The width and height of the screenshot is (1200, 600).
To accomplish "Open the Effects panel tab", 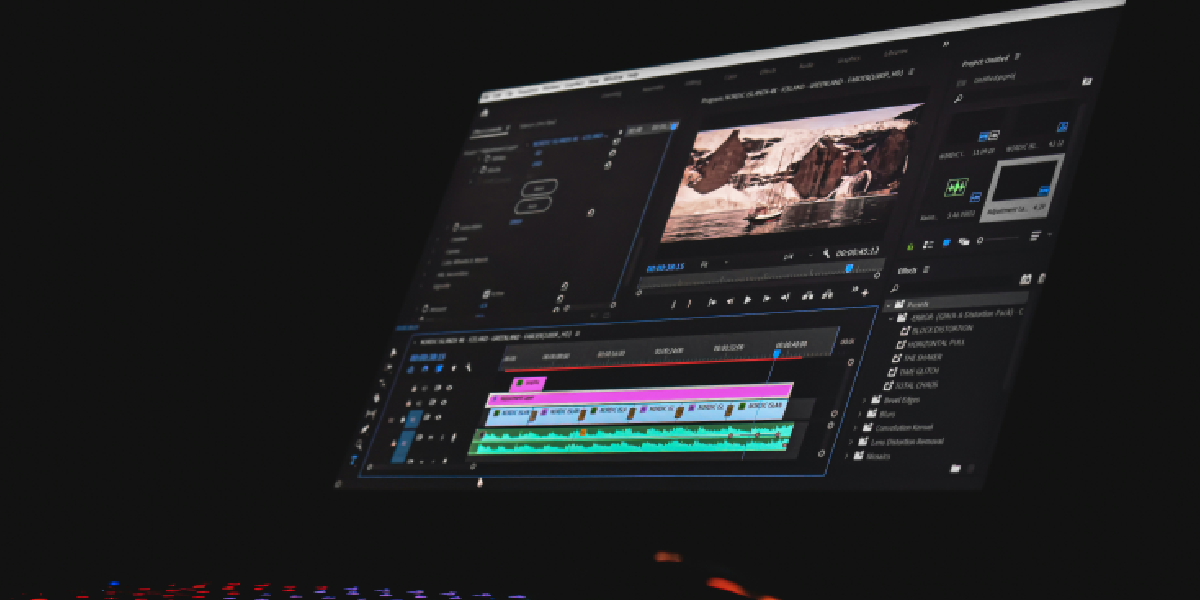I will pos(907,270).
